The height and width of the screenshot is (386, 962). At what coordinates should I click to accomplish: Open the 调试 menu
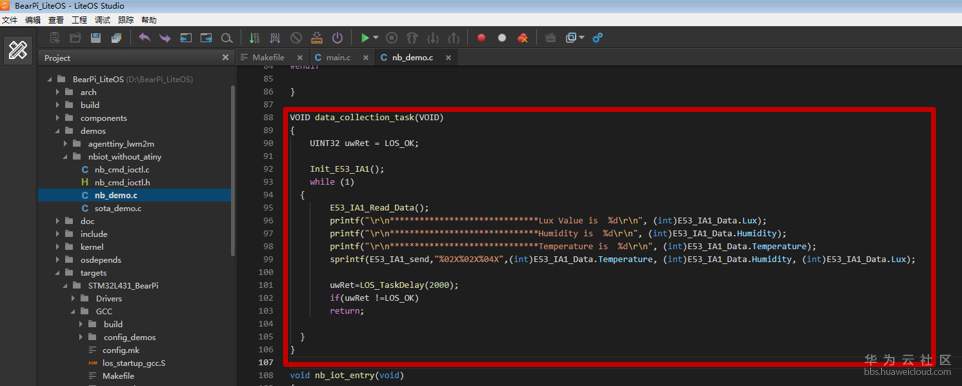102,20
